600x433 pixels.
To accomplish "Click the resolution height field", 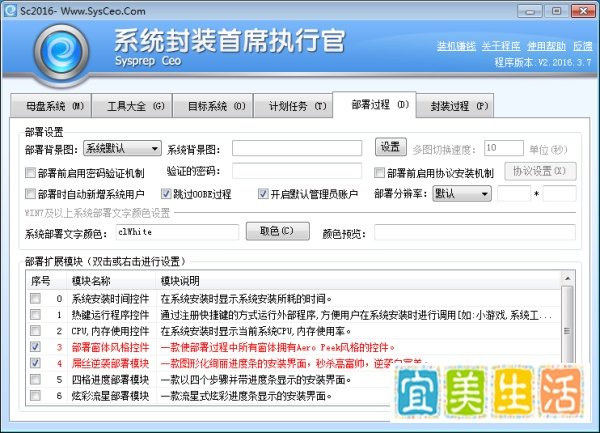I will point(559,194).
